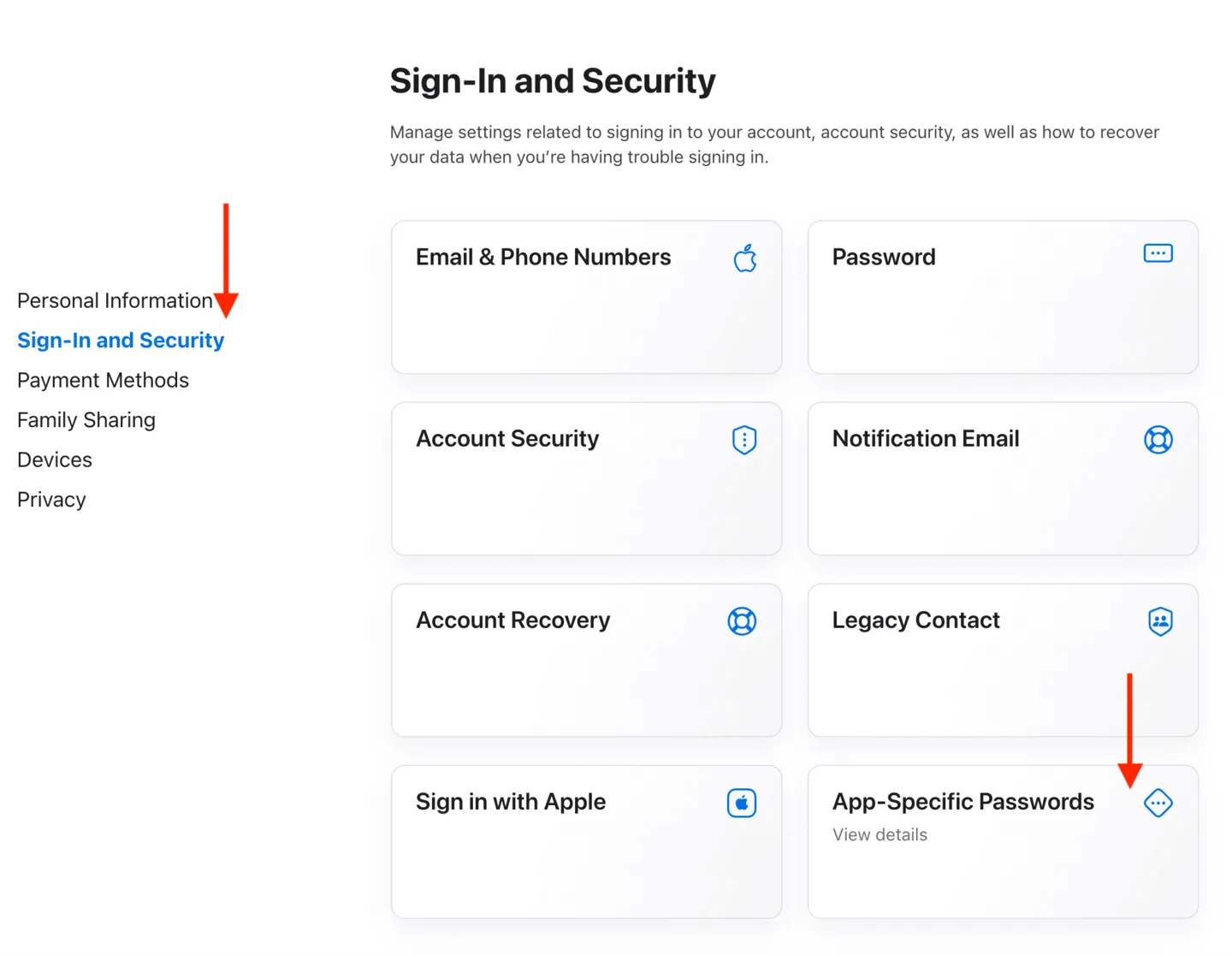The width and height of the screenshot is (1232, 955).
Task: Click the Apple ID icon on Email & Phone Numbers
Action: pos(744,257)
